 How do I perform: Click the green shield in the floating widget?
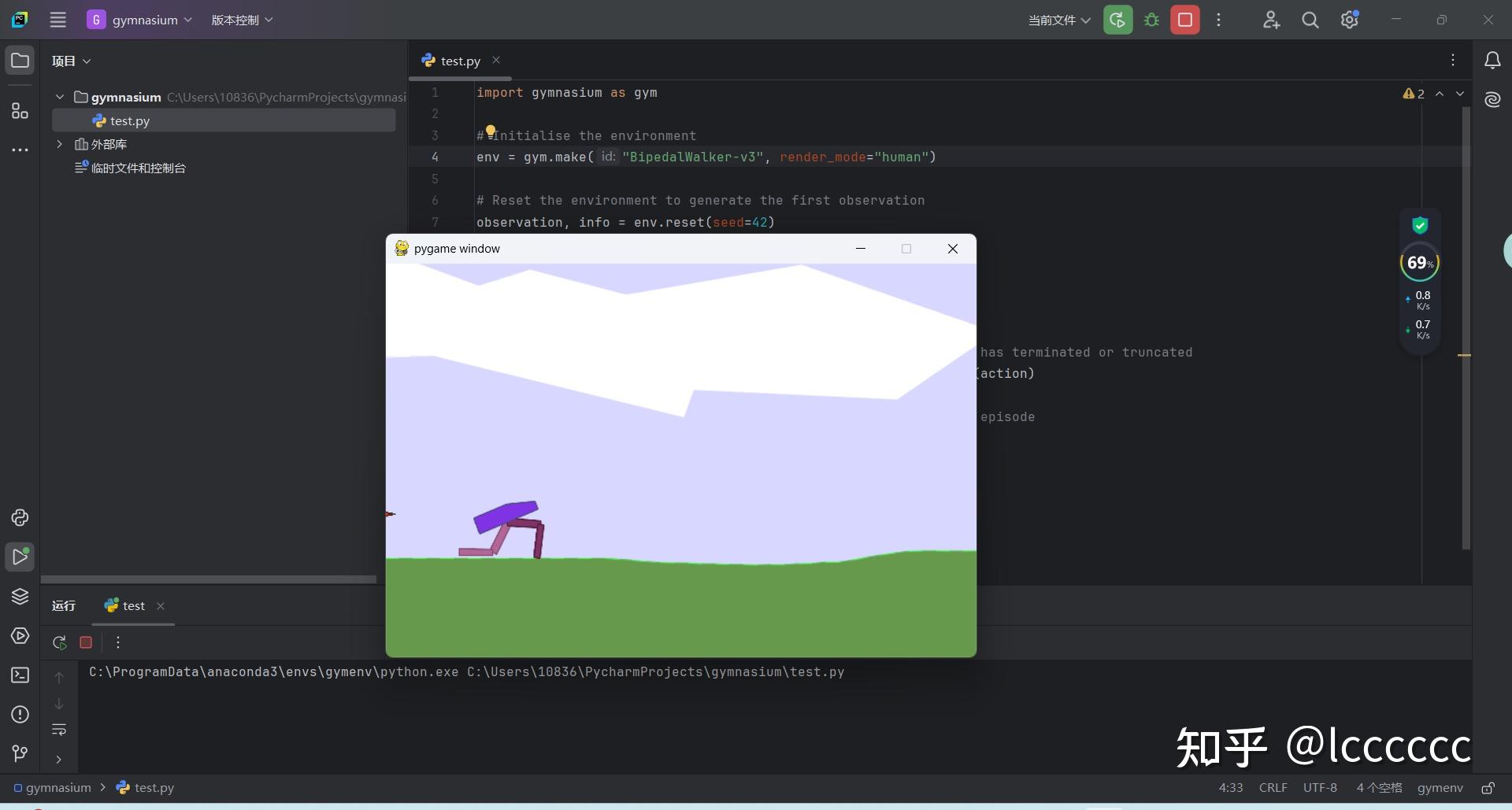click(x=1420, y=226)
